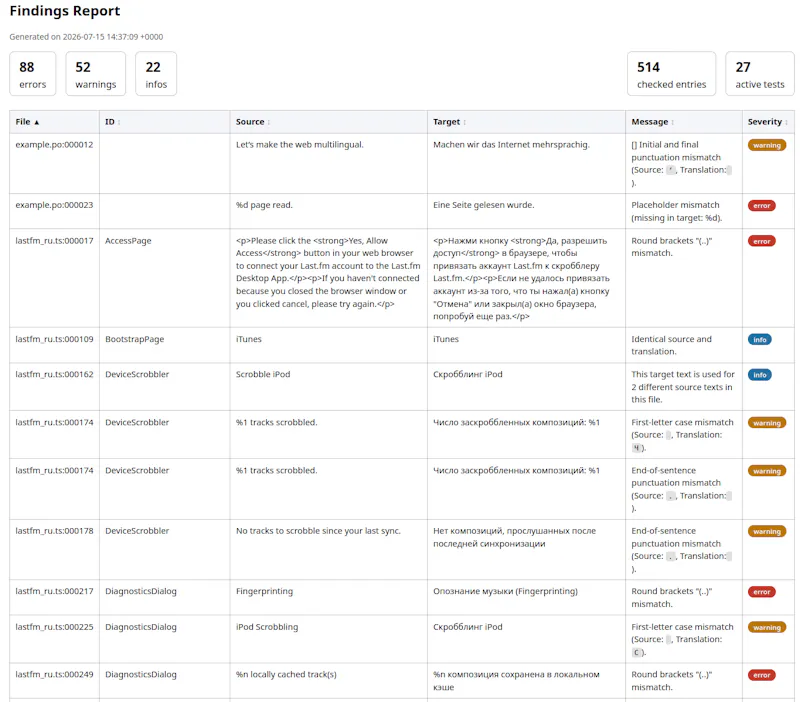Click the error badge on lastfm_ru.ts:000249 row
Screen dimensions: 800x702
click(x=762, y=675)
